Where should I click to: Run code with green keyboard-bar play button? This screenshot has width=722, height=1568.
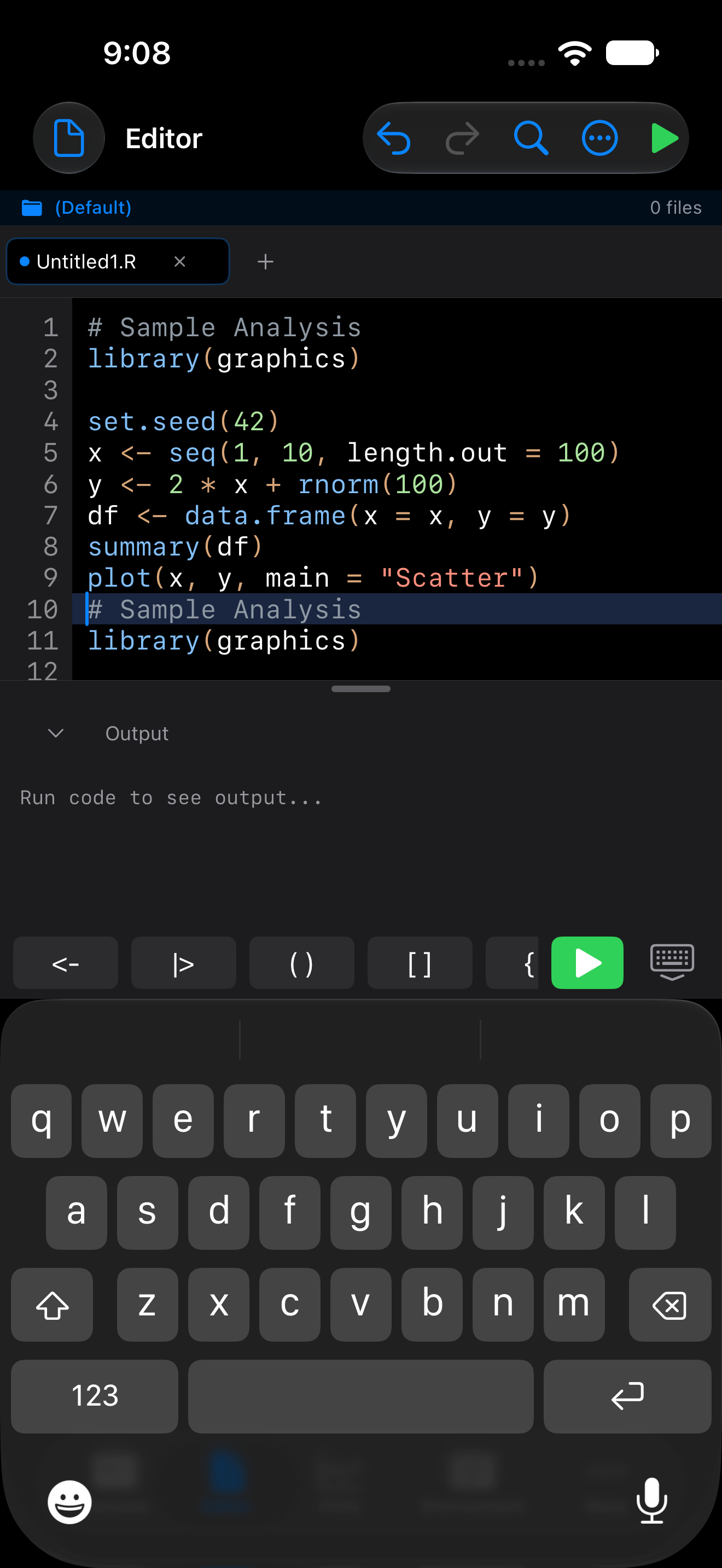coord(587,963)
